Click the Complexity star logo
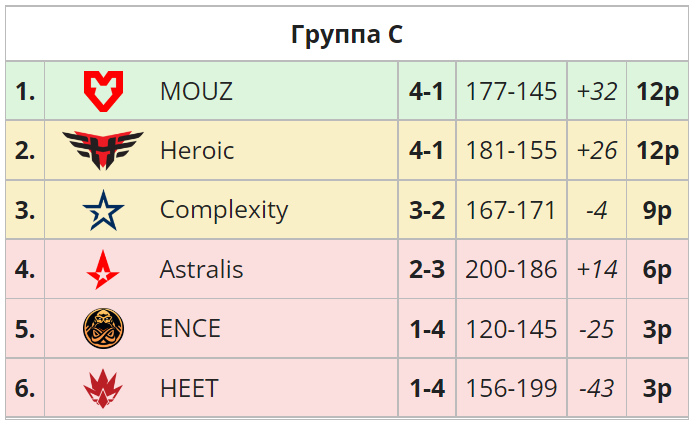Image resolution: width=693 pixels, height=425 pixels. click(x=103, y=210)
